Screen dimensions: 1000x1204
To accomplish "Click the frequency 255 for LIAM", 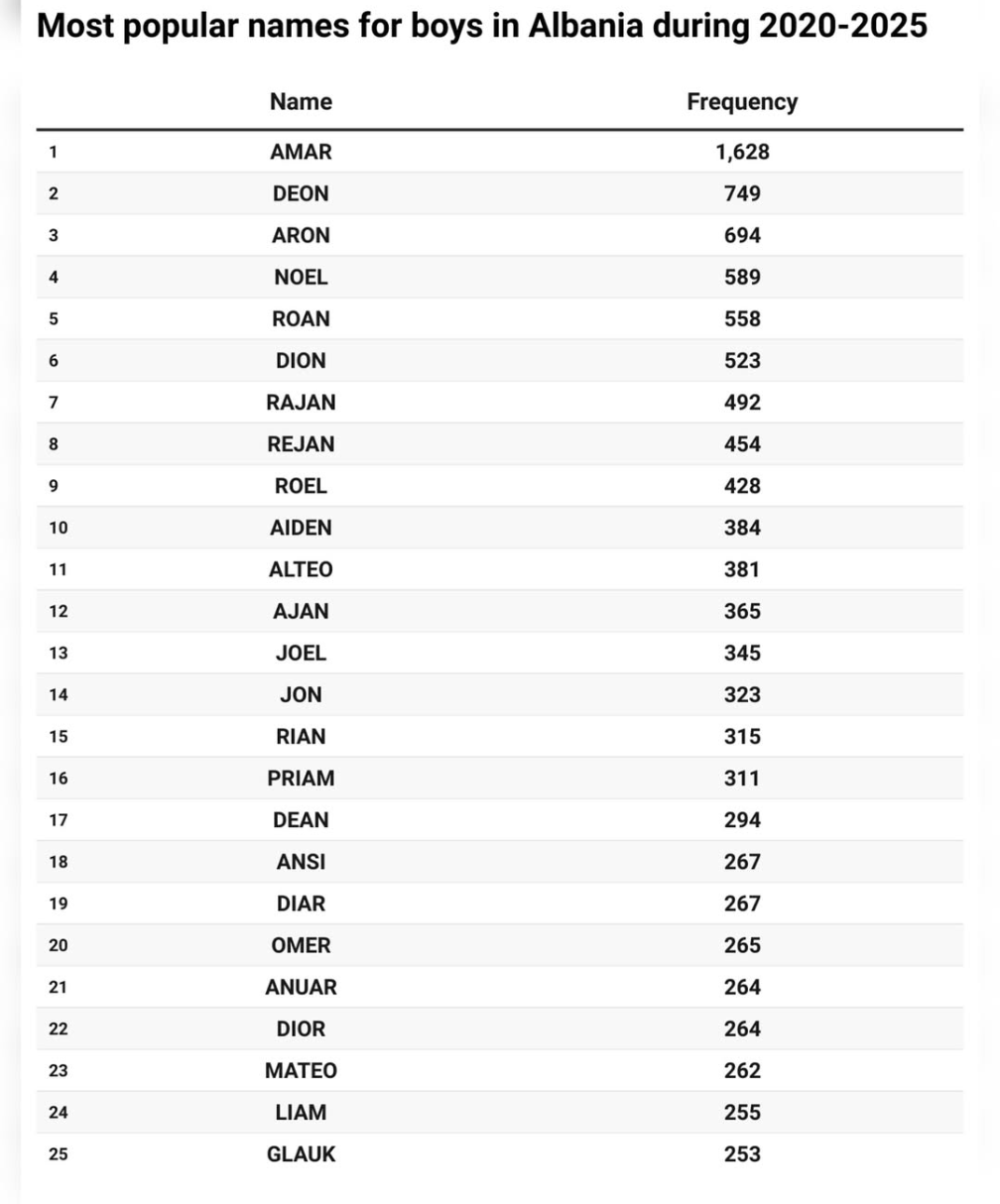I will [742, 1113].
